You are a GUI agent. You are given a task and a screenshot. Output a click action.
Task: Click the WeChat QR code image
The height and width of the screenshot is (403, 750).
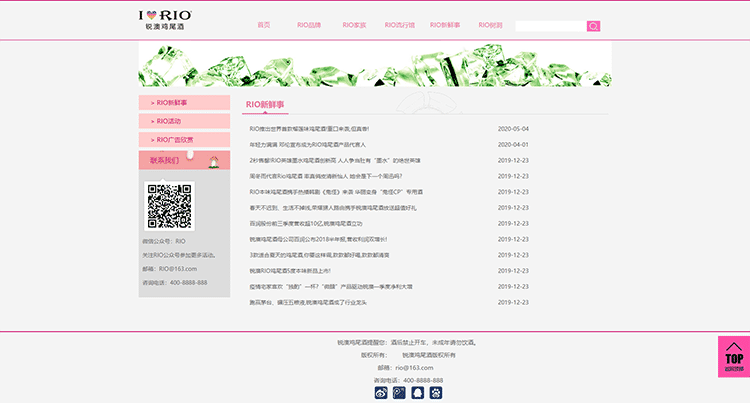click(169, 206)
